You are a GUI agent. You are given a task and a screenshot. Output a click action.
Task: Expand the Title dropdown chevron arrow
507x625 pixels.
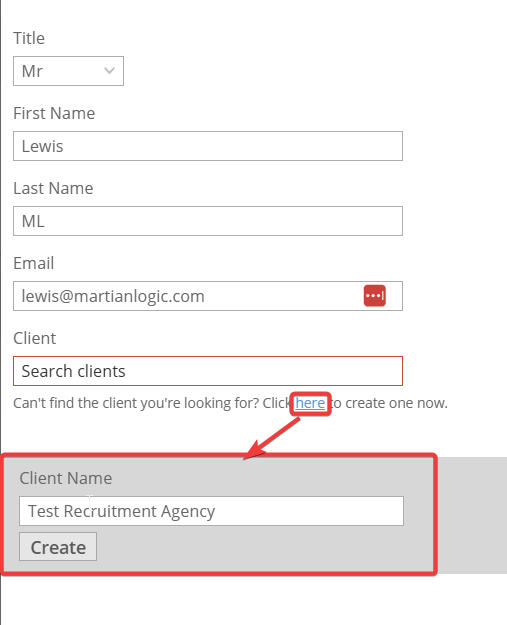109,71
